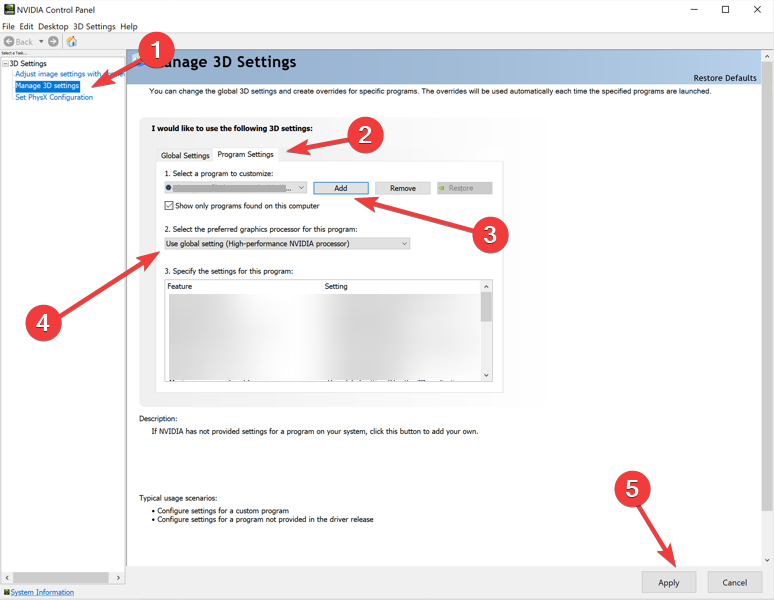Click the Back navigation arrow icon
Screen dimensions: 774x600
[9, 42]
